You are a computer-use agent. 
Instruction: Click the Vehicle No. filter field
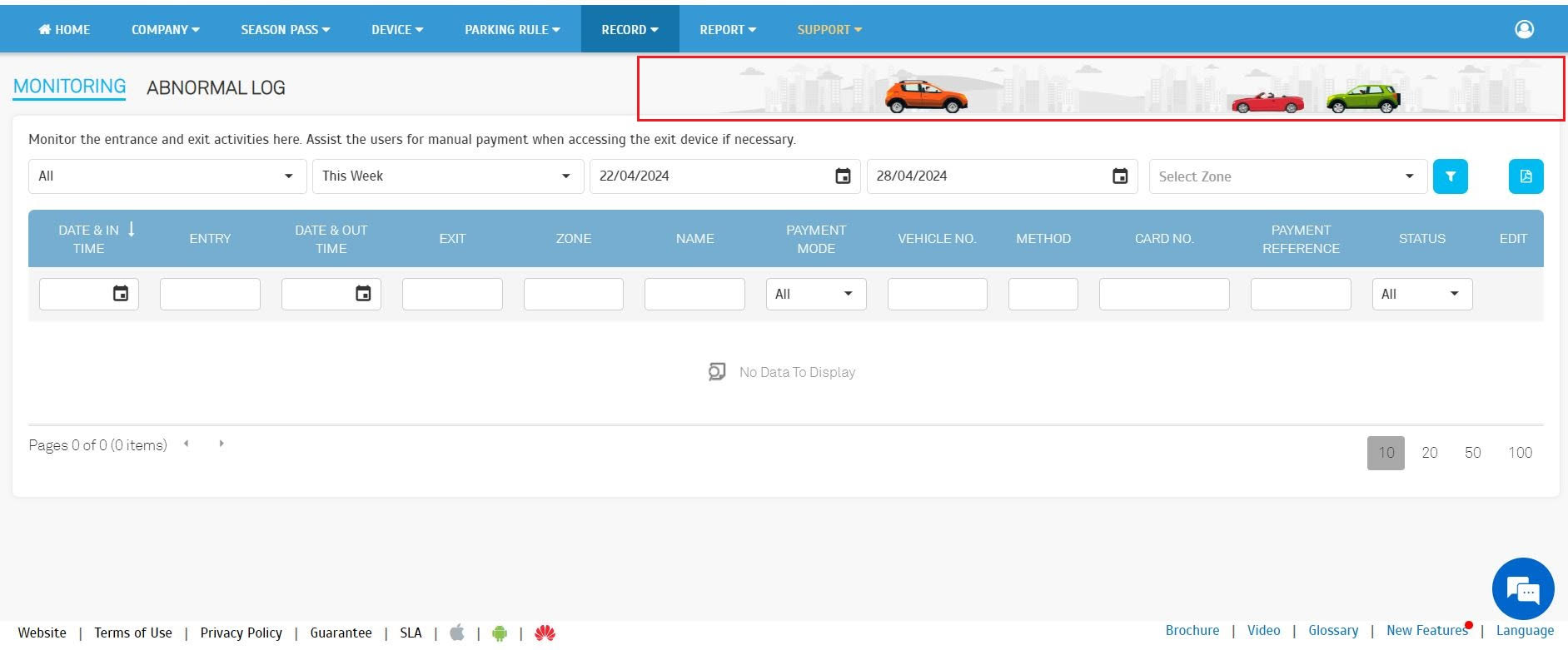click(937, 294)
